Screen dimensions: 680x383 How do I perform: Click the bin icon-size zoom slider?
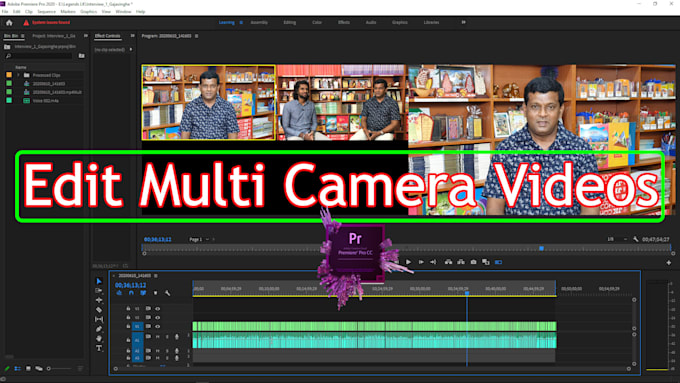coord(59,369)
